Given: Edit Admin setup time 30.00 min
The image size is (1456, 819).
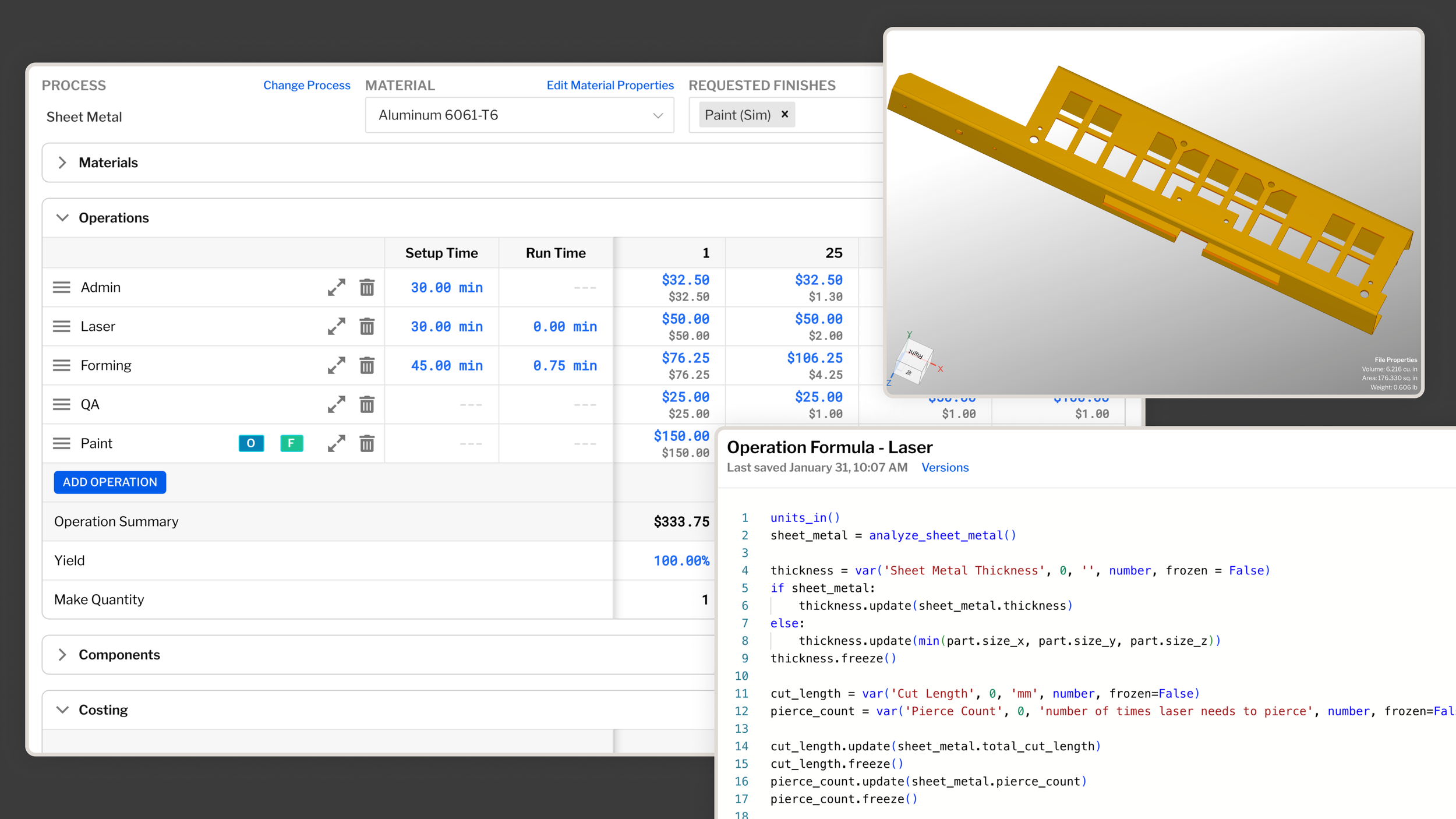Looking at the screenshot, I should 447,288.
